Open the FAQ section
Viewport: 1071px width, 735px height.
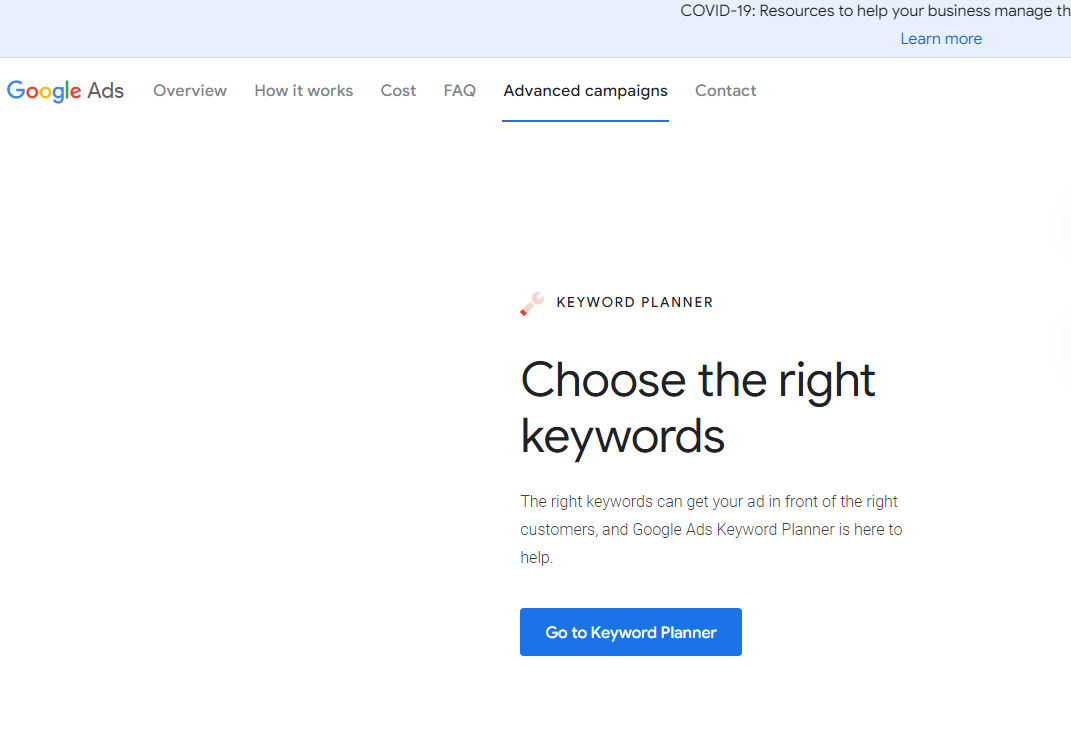(459, 90)
